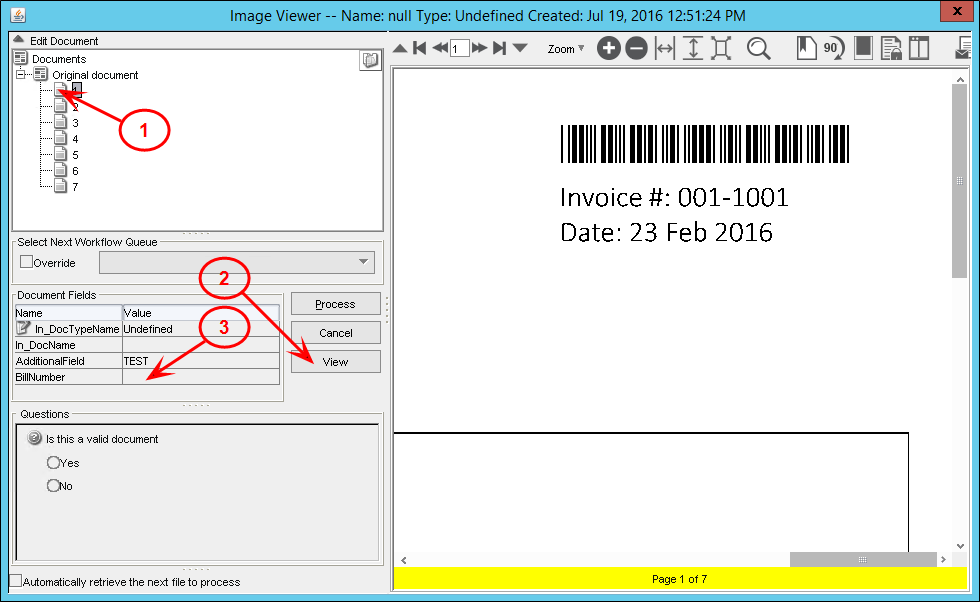
Task: Open the Zoom dropdown menu
Action: pyautogui.click(x=566, y=49)
